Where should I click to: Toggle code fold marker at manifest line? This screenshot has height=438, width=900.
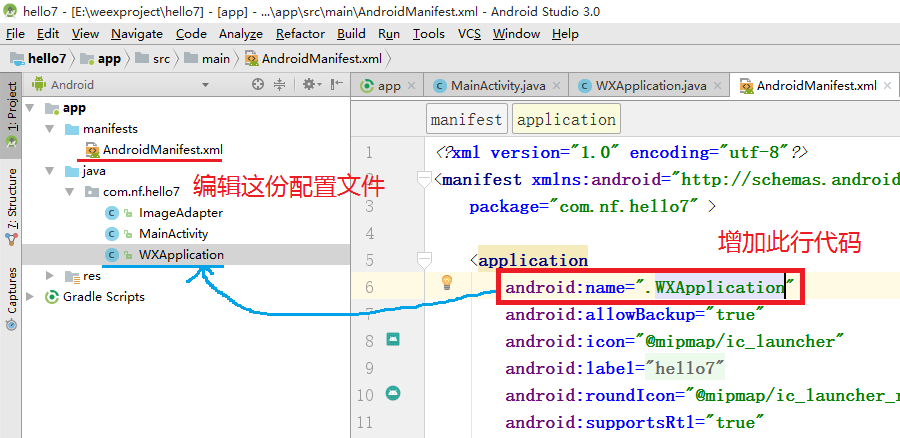[424, 179]
